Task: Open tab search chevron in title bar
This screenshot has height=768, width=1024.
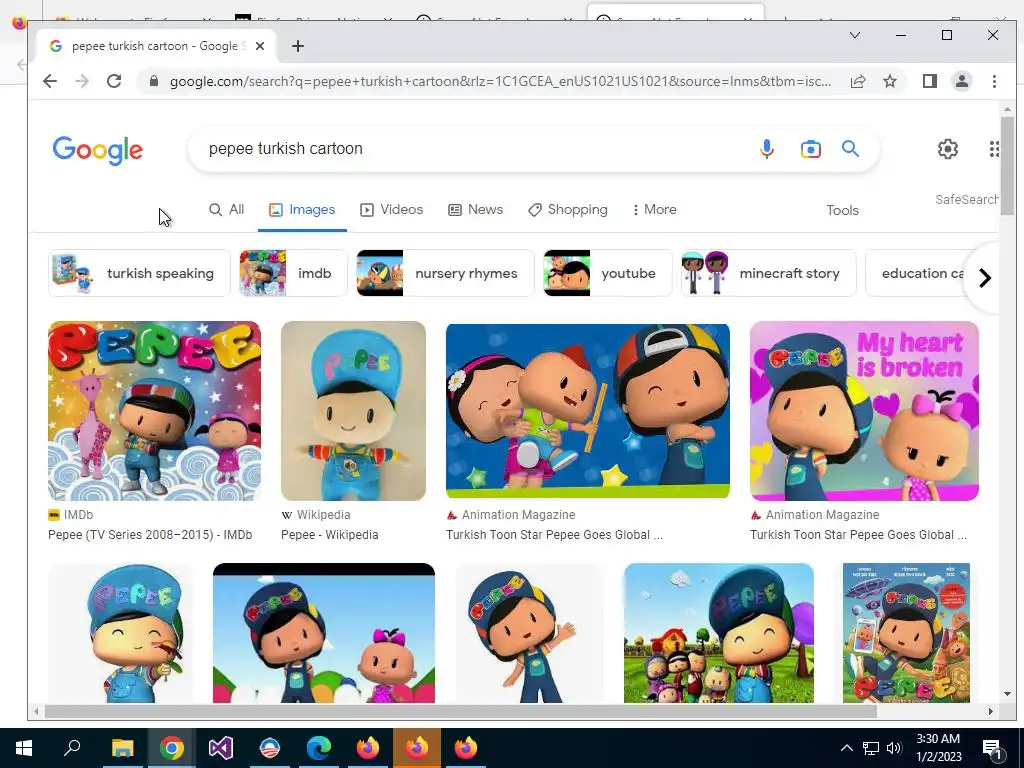Action: 854,35
